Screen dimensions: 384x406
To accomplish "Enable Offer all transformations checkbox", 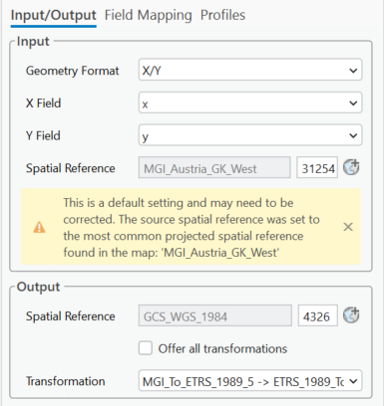I will [146, 348].
